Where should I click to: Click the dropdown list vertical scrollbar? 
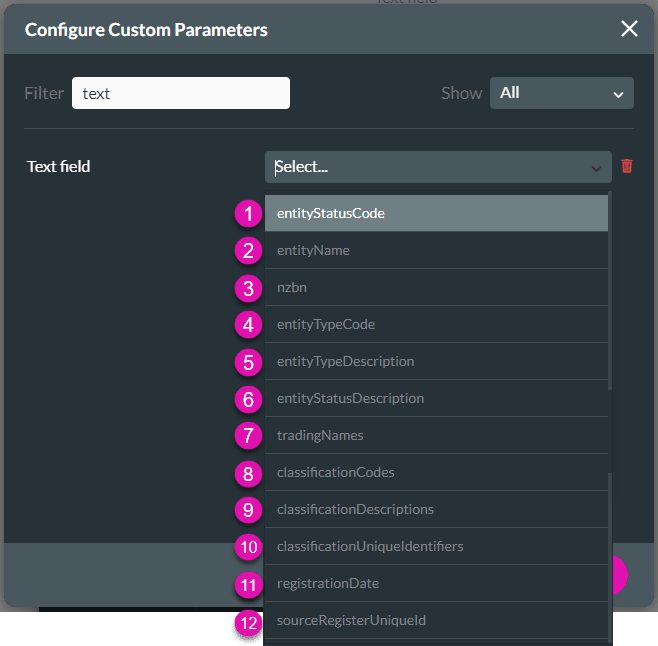click(610, 291)
